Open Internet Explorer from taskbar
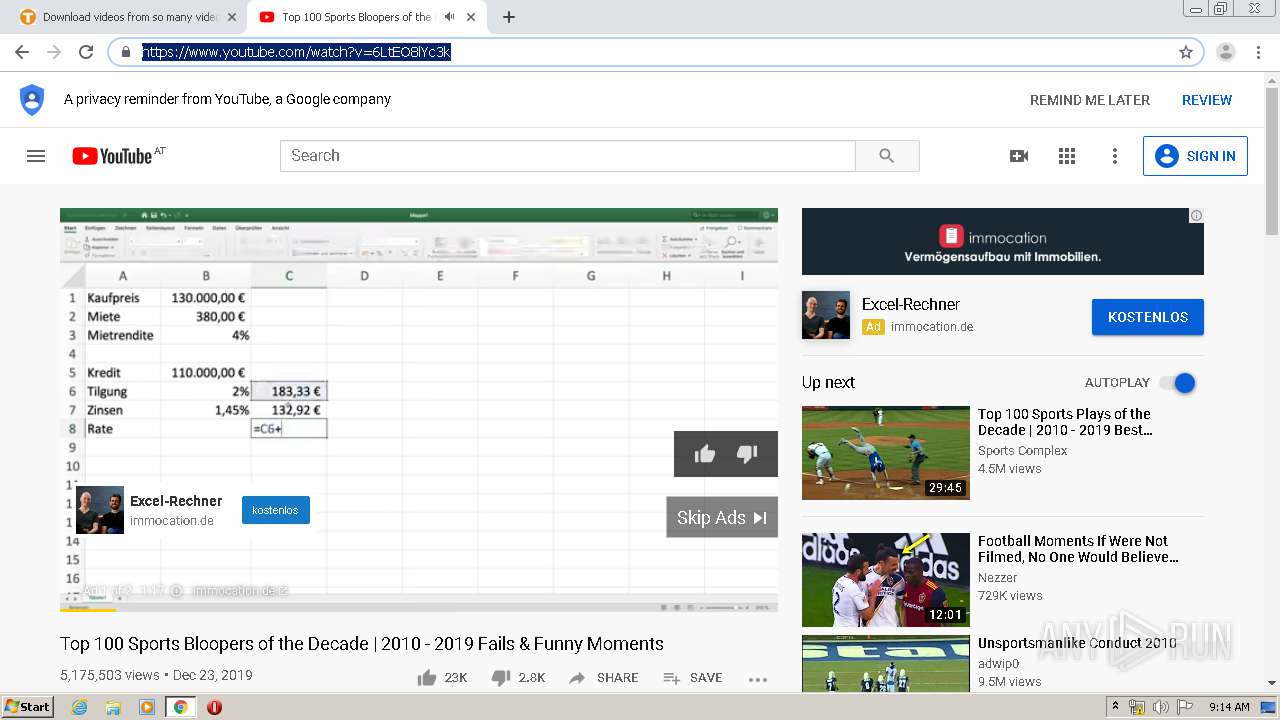 click(79, 707)
